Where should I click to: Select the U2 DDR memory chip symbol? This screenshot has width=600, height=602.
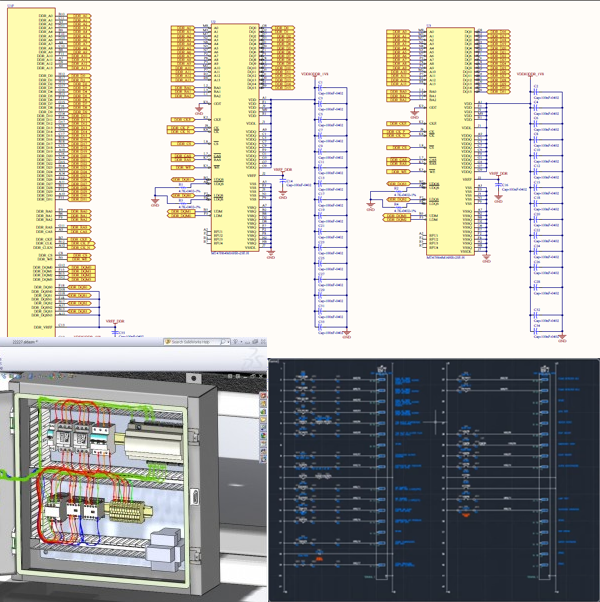(235, 137)
